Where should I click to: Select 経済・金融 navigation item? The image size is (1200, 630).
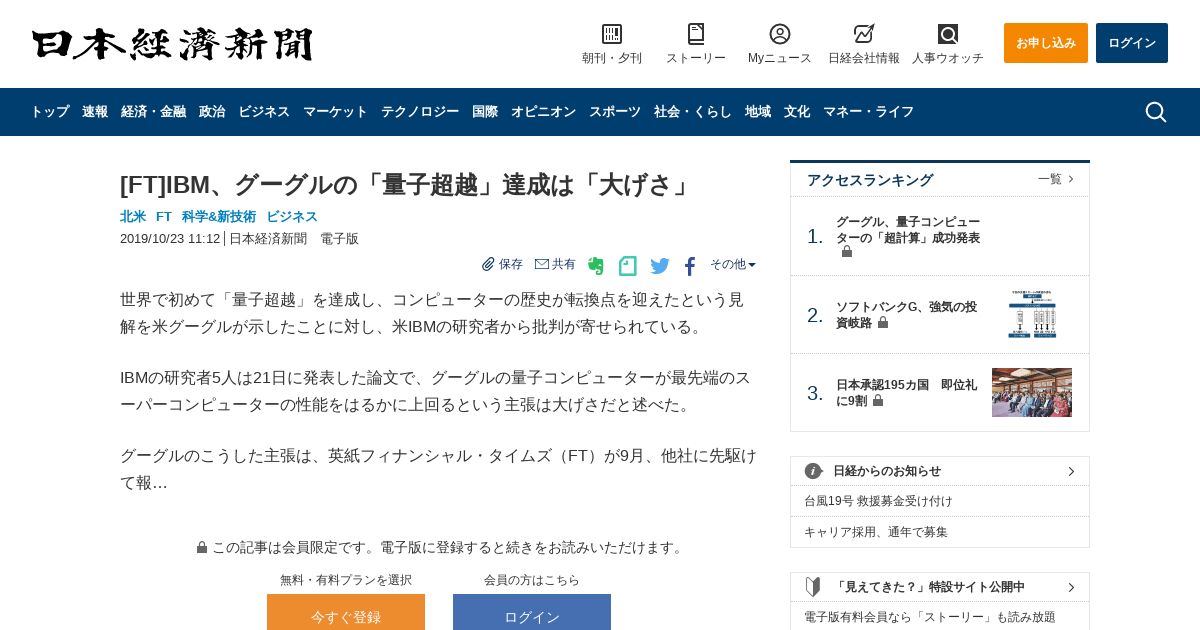[x=153, y=112]
